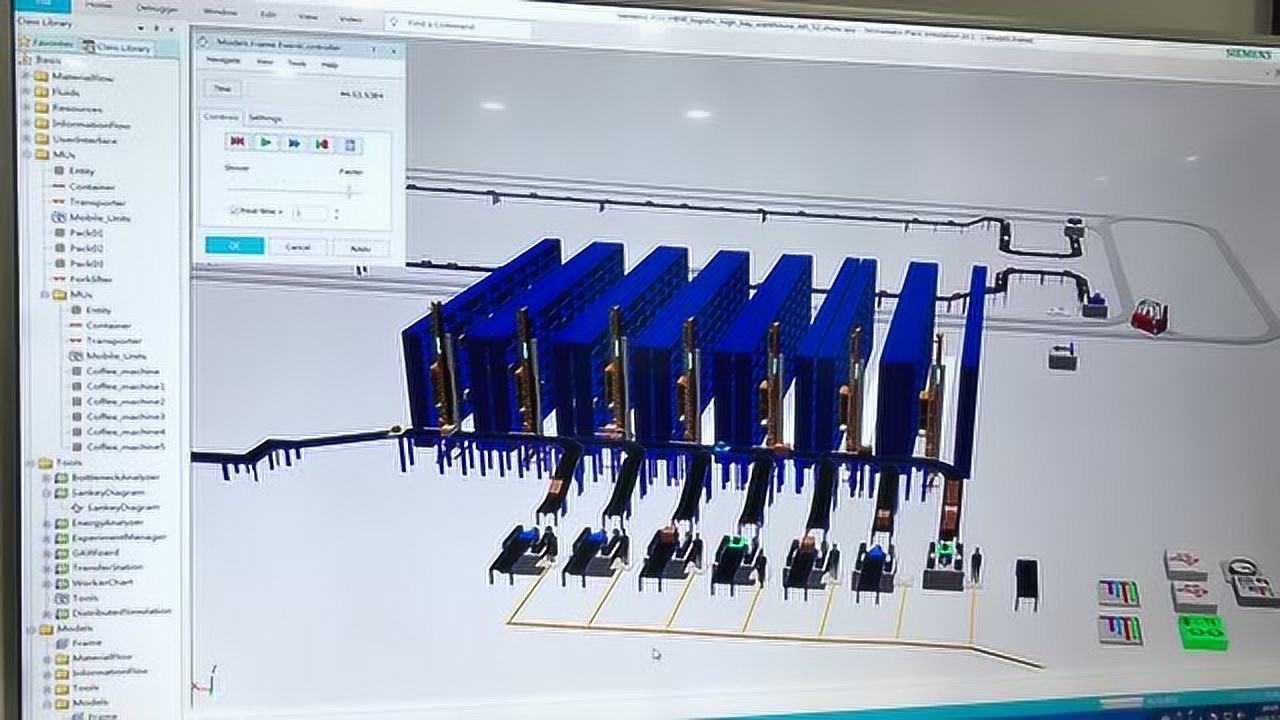Click the EventController dialog help question mark
The height and width of the screenshot is (720, 1280).
(x=374, y=48)
